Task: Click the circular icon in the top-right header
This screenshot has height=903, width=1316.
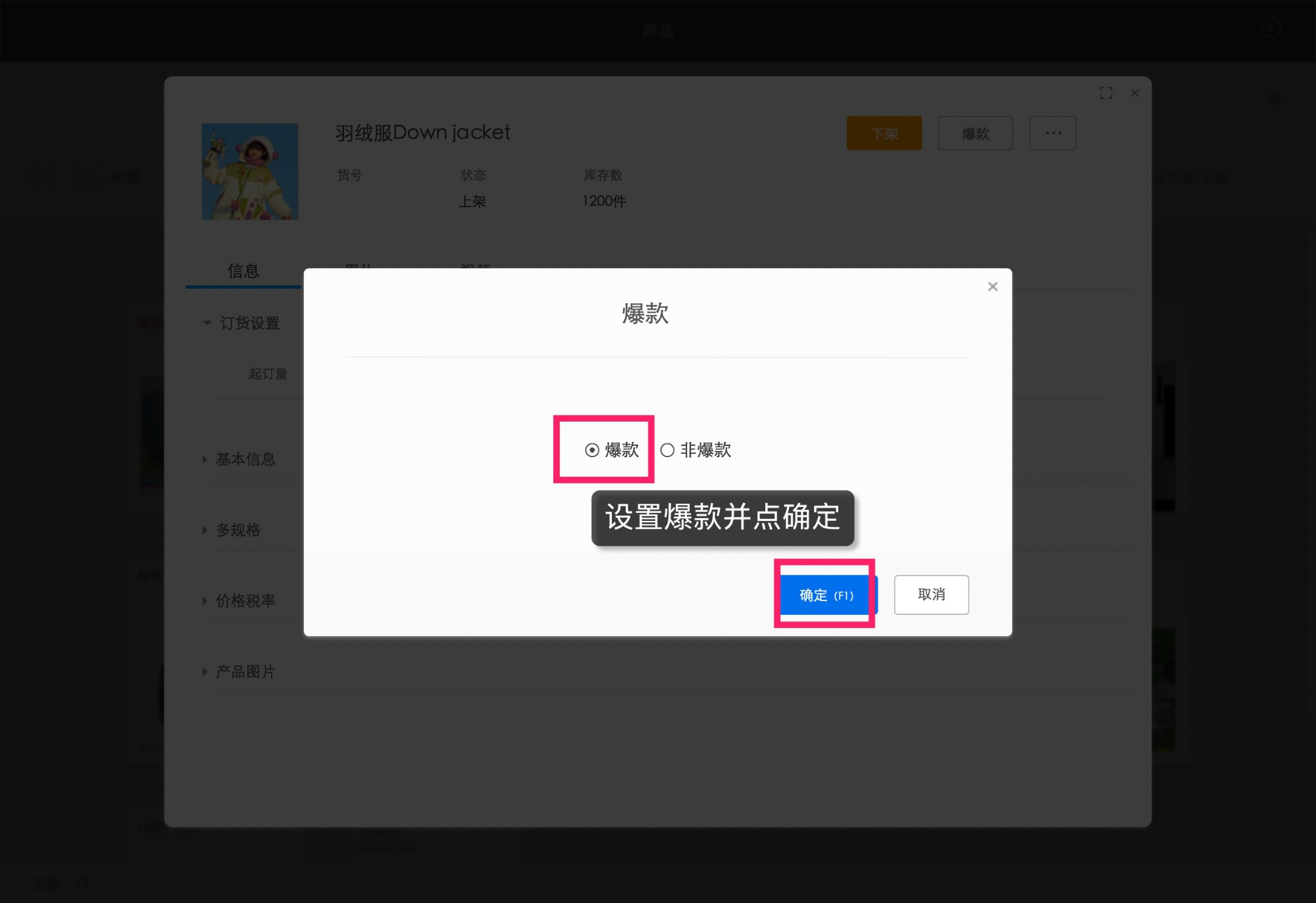Action: (x=1269, y=29)
